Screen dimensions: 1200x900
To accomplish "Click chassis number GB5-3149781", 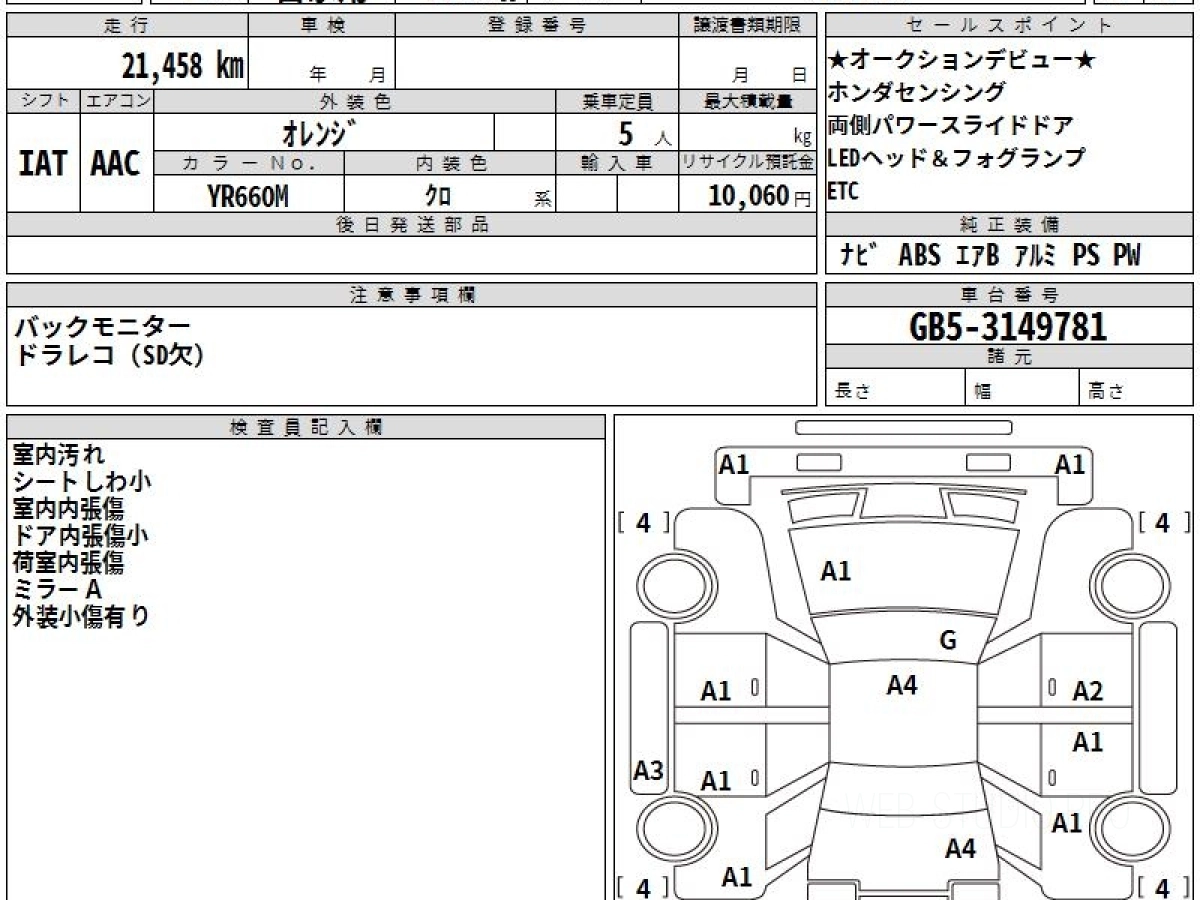I will 1008,326.
